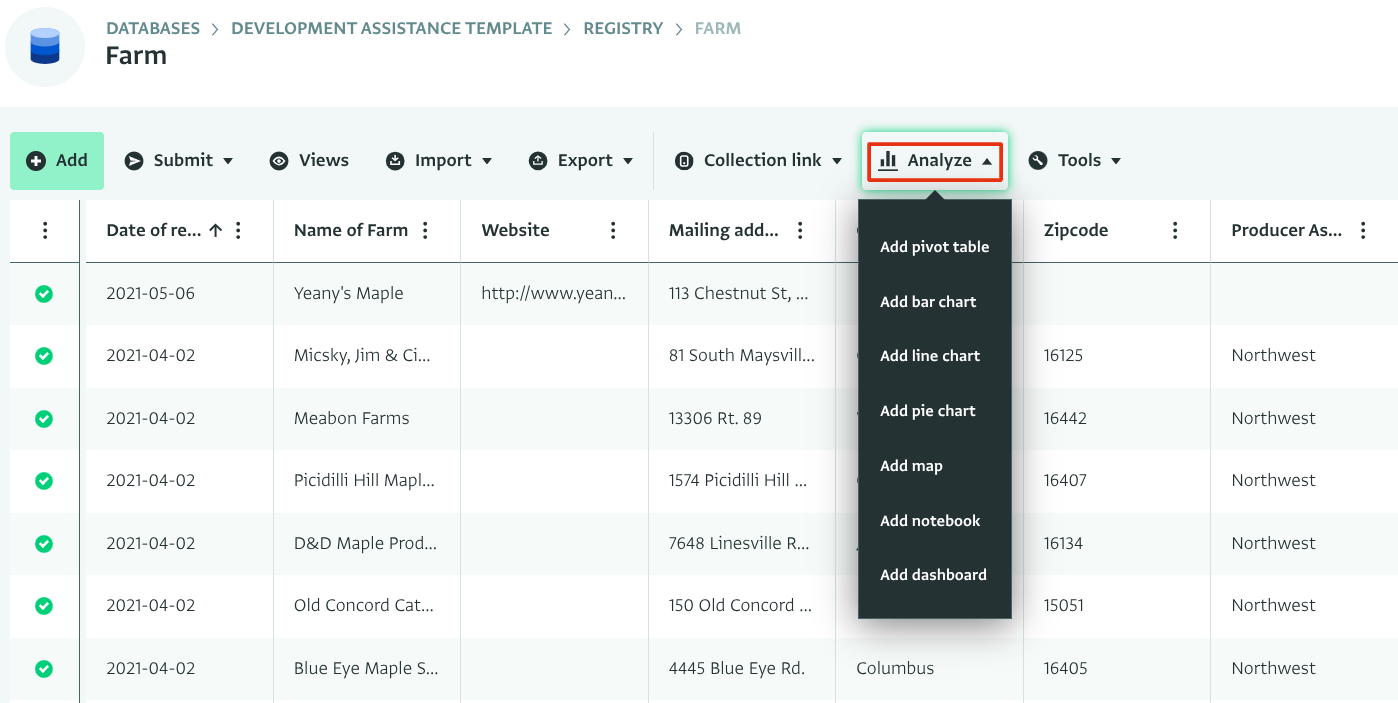Click Add dashboard entry
This screenshot has height=703, width=1398.
933,575
